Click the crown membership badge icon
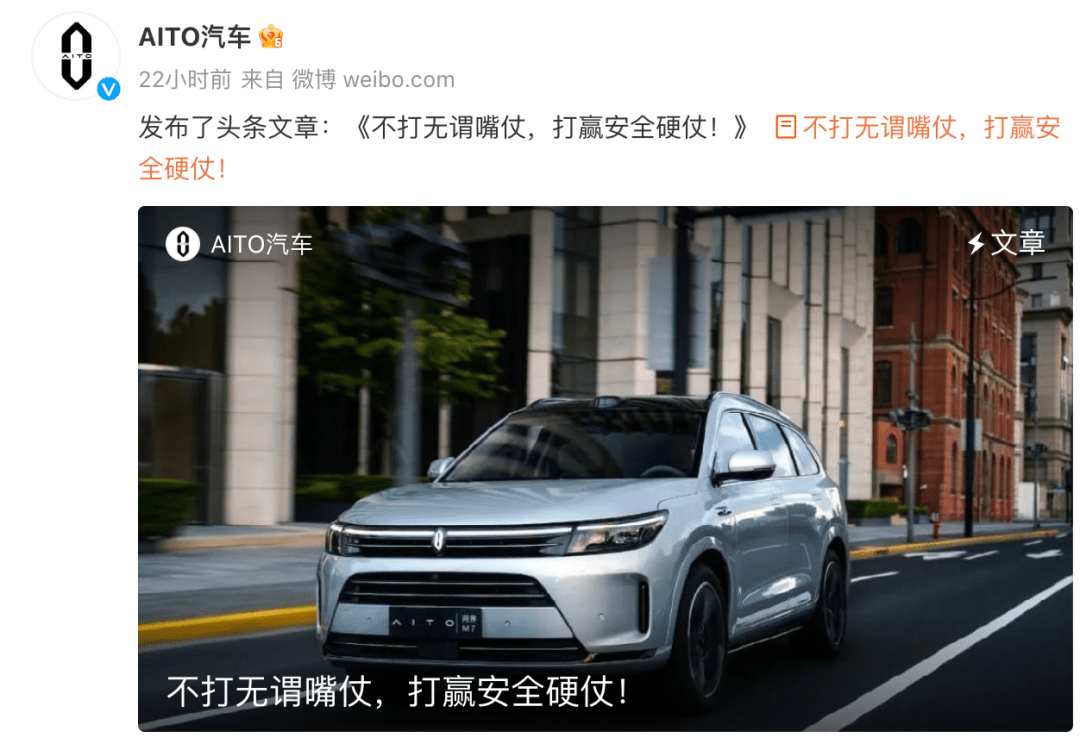The height and width of the screenshot is (750, 1080). 271,37
